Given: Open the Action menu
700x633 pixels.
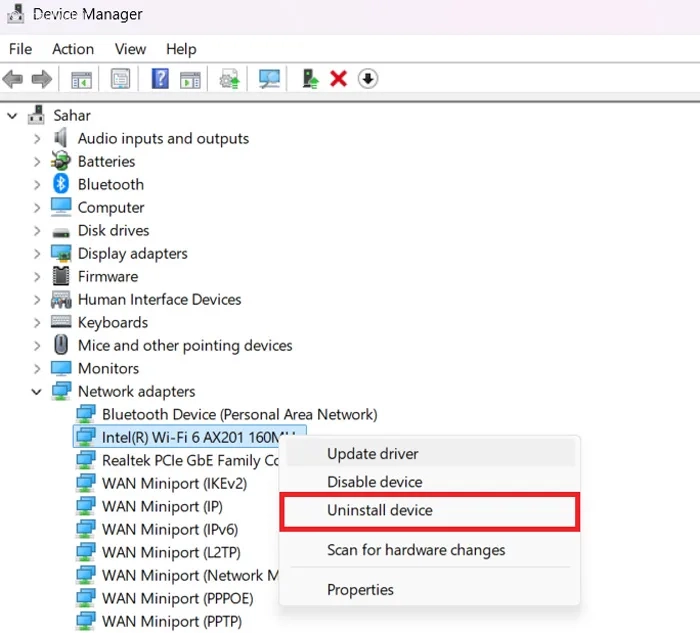Looking at the screenshot, I should 73,49.
